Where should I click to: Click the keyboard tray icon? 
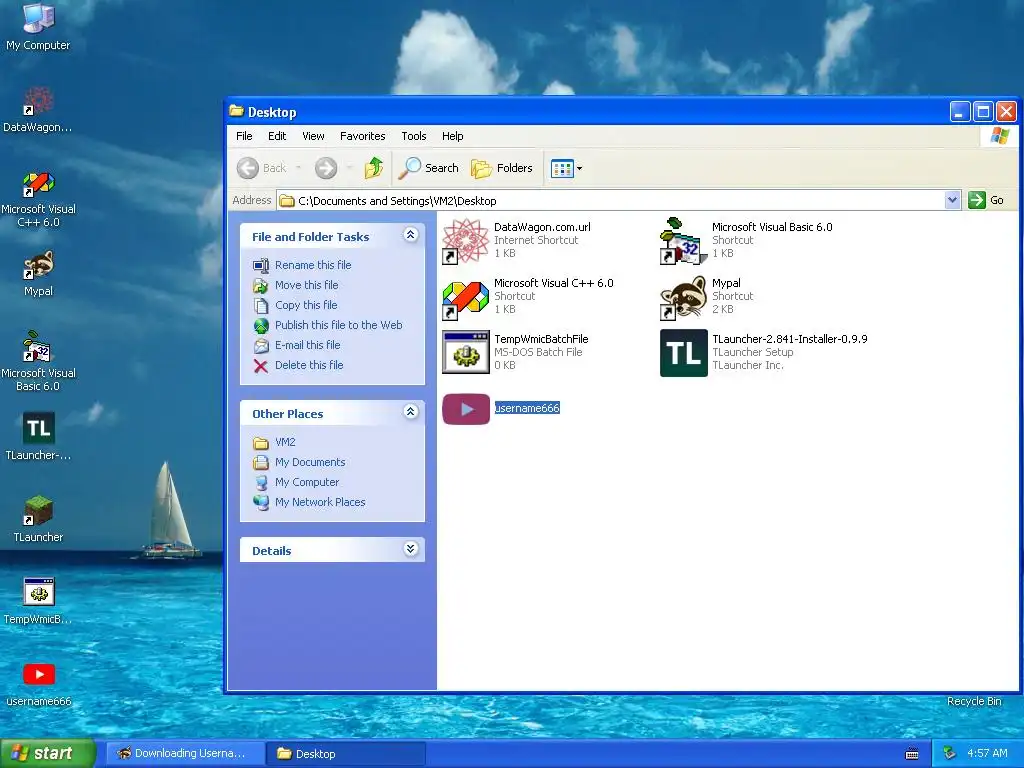click(912, 754)
